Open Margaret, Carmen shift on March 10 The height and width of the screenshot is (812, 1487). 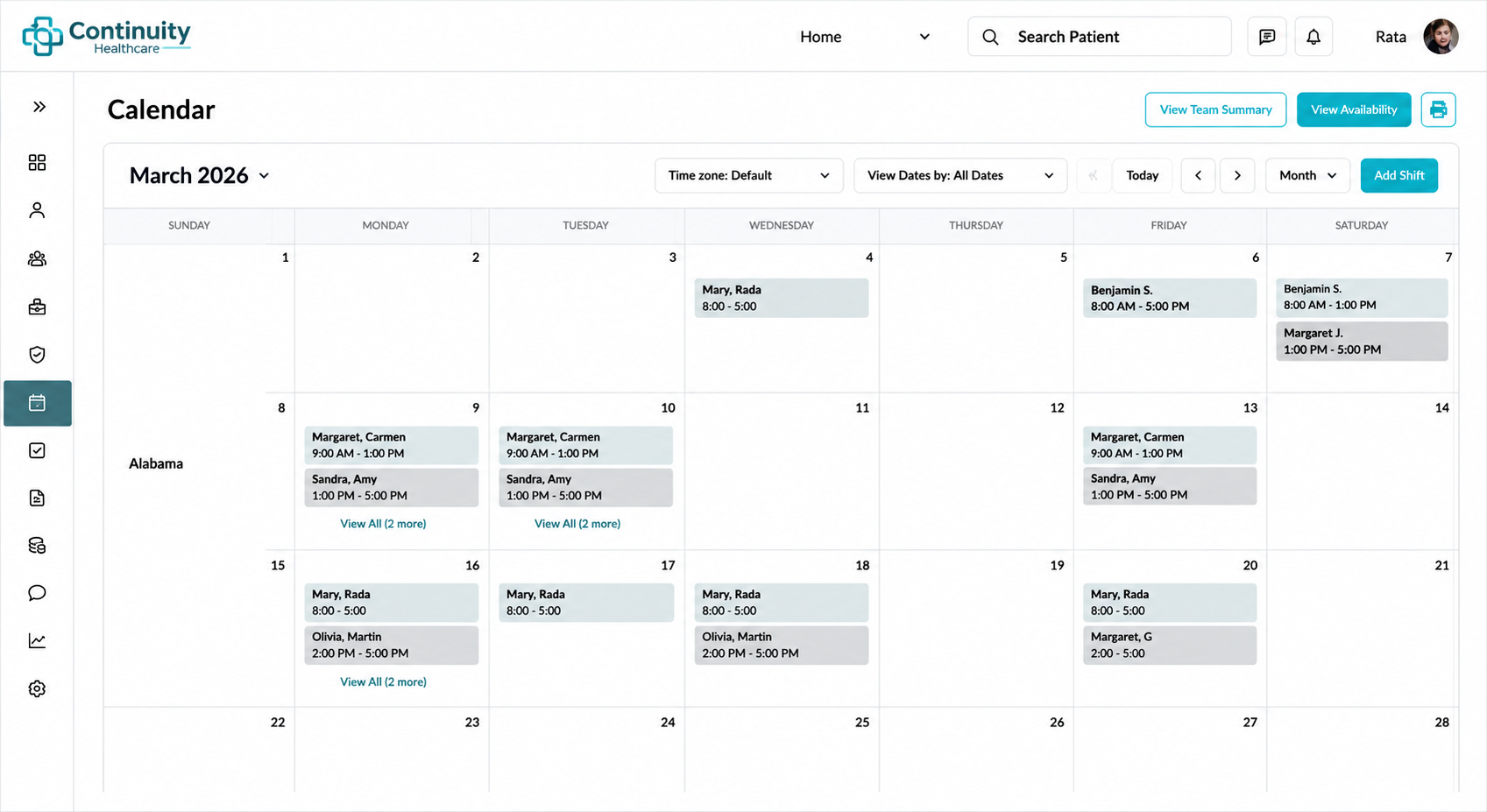(586, 445)
